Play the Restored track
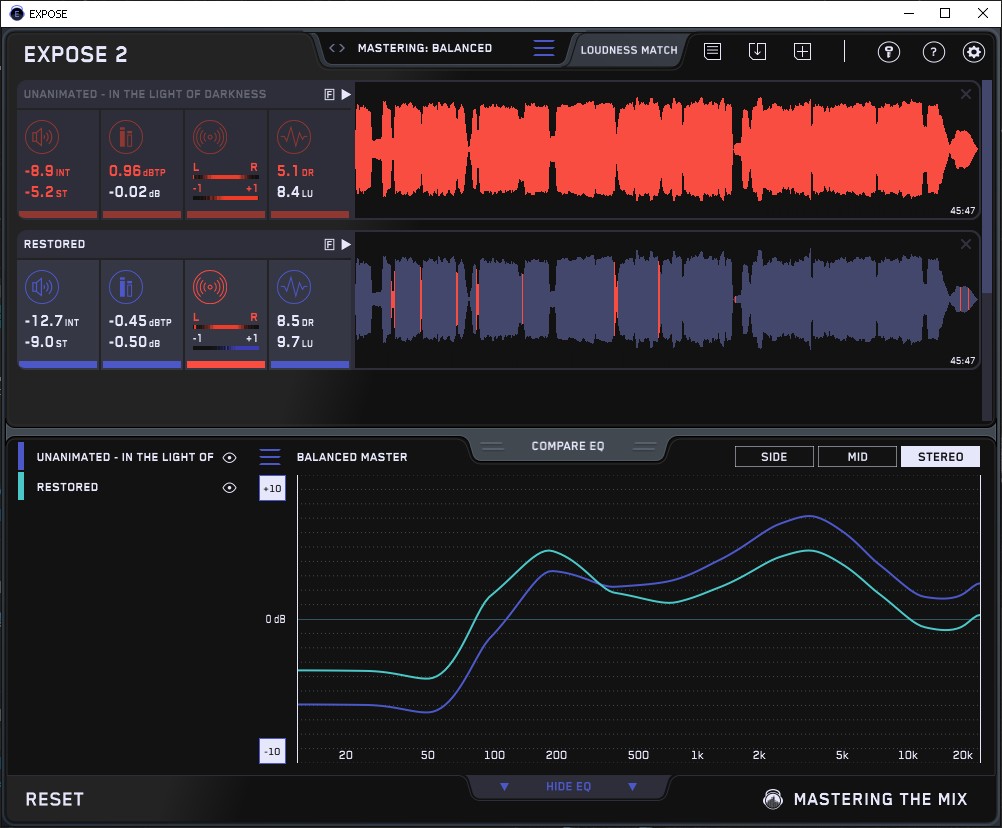This screenshot has width=1002, height=828. 346,244
